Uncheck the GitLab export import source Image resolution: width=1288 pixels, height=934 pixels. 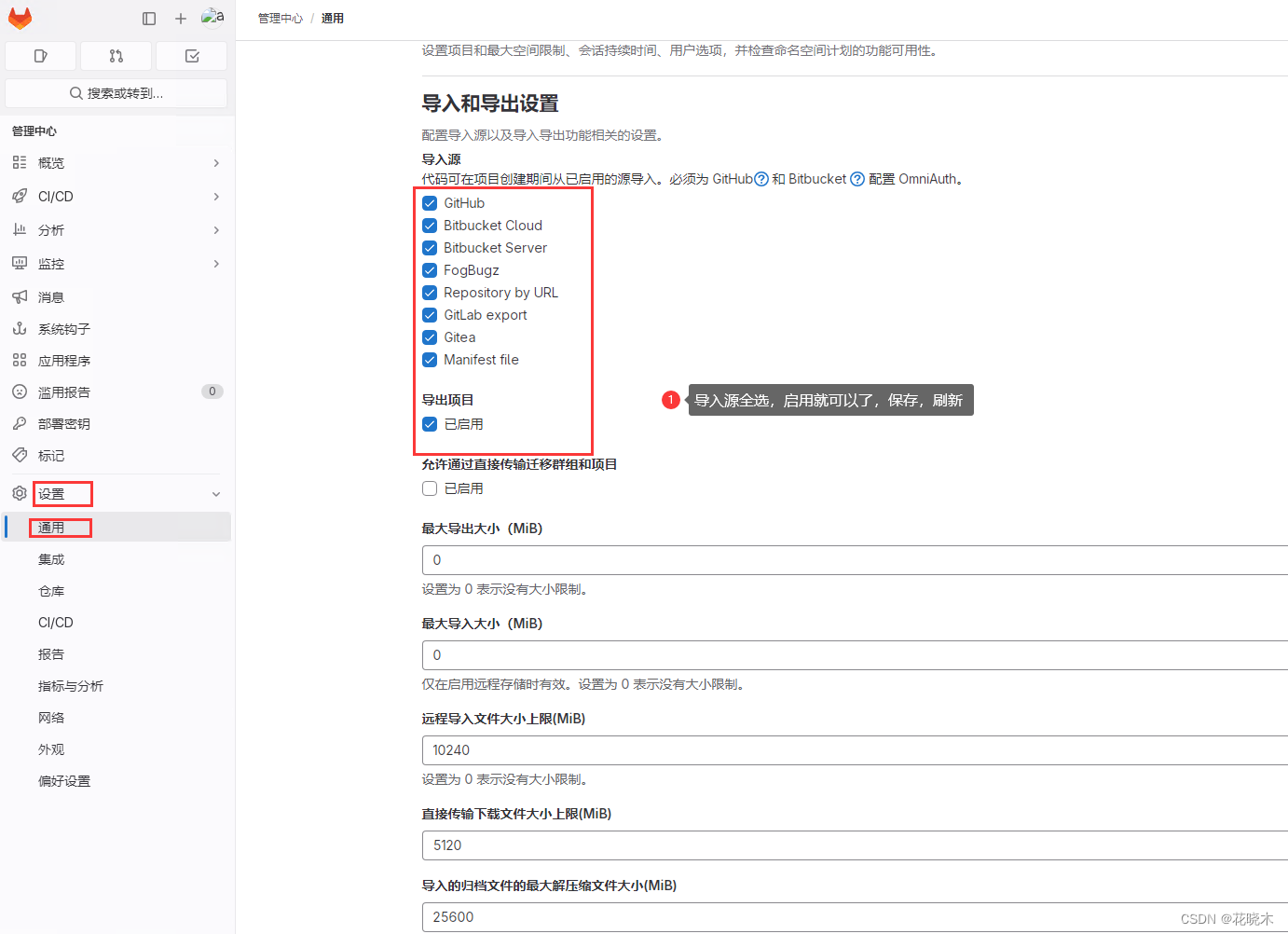click(430, 315)
